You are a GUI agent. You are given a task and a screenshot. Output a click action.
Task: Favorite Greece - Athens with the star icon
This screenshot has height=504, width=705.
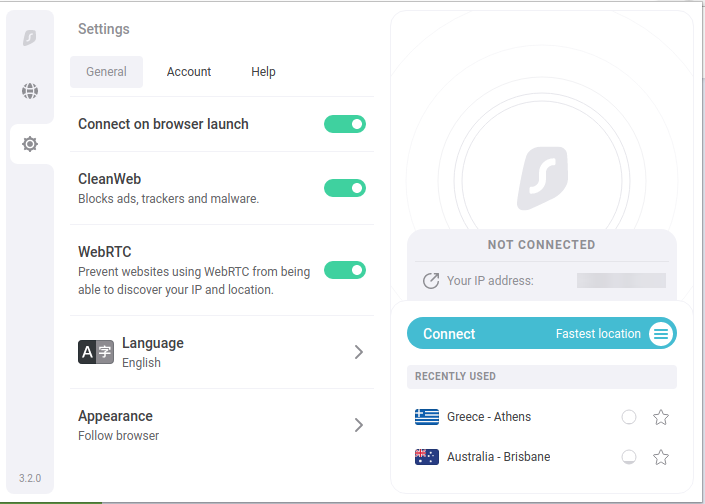click(660, 417)
